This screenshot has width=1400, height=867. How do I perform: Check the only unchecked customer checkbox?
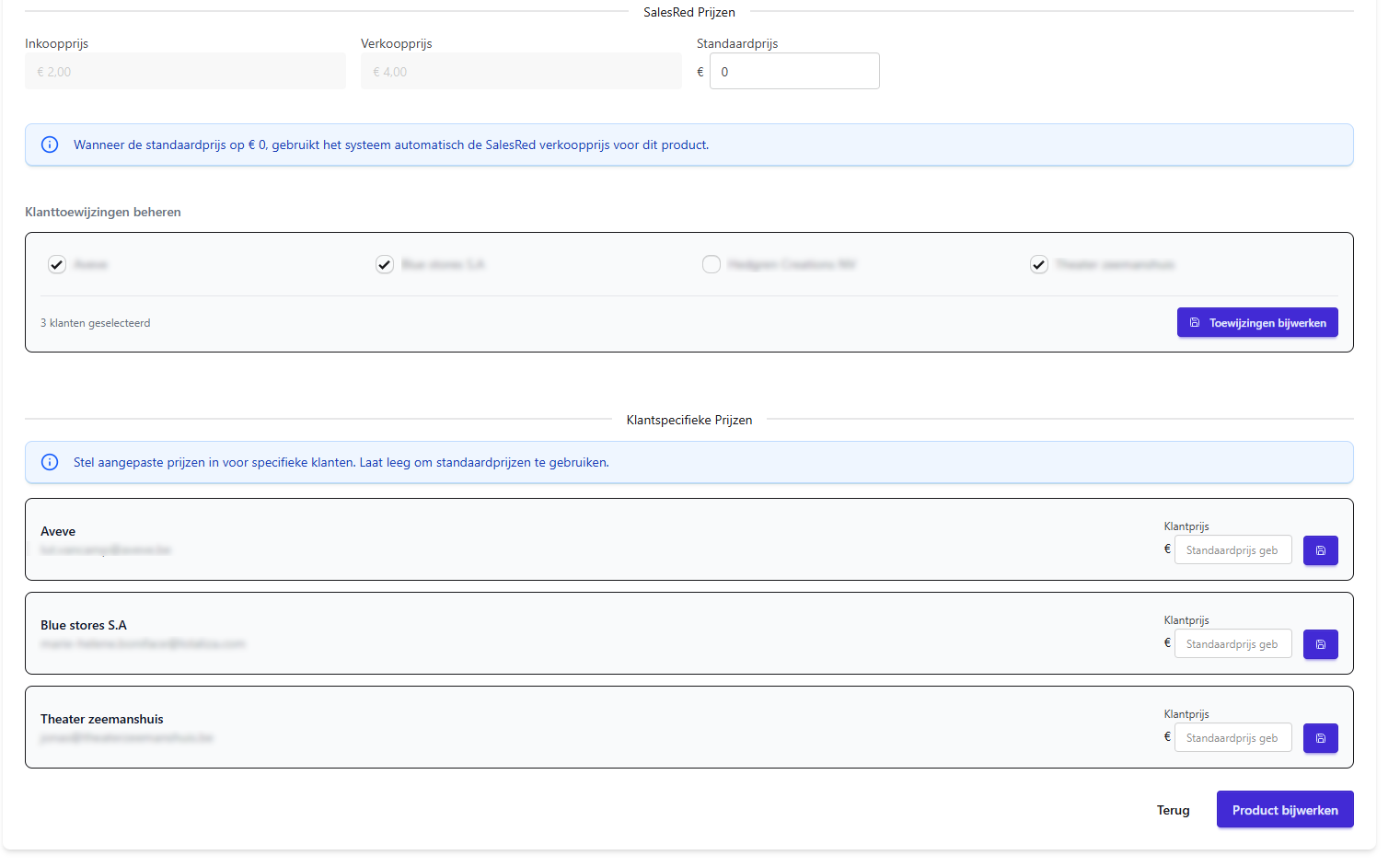click(712, 264)
